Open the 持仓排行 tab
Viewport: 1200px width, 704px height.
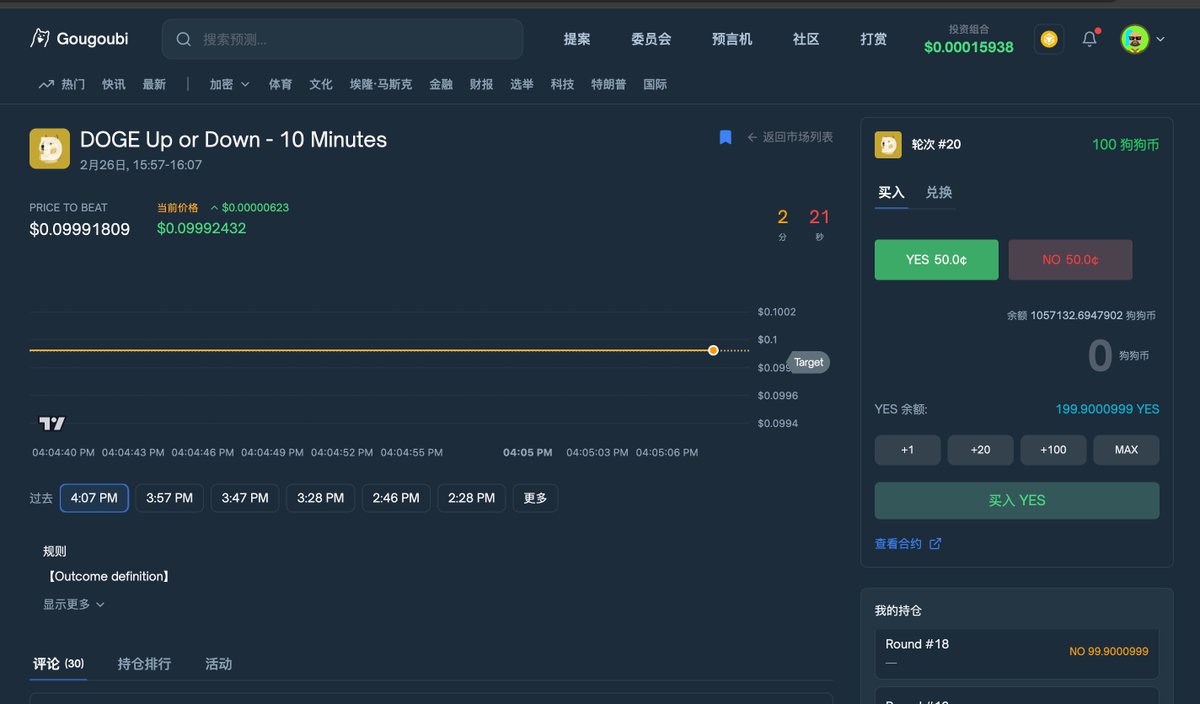click(144, 664)
